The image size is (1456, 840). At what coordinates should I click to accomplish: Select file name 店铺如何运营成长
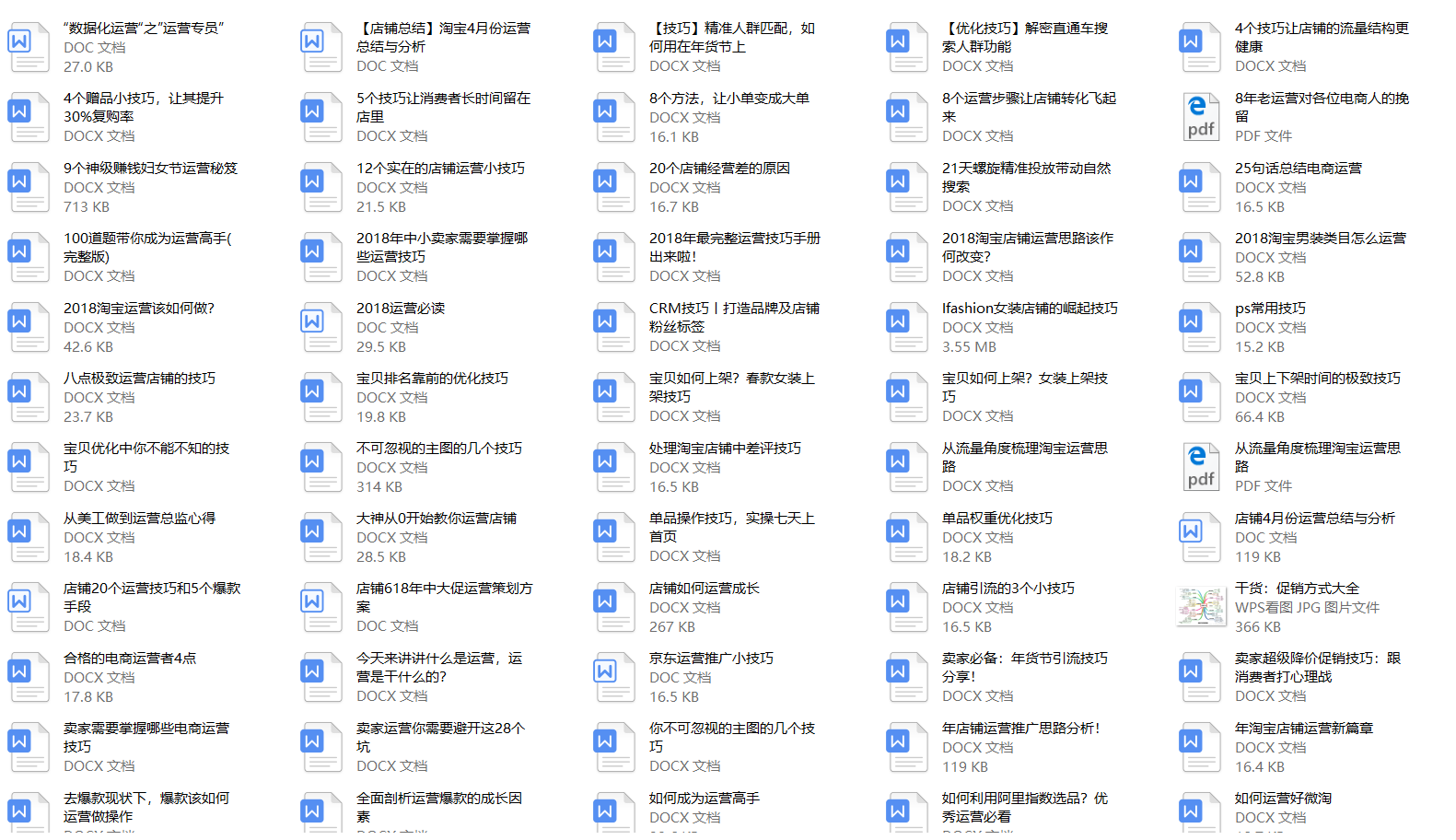click(705, 588)
